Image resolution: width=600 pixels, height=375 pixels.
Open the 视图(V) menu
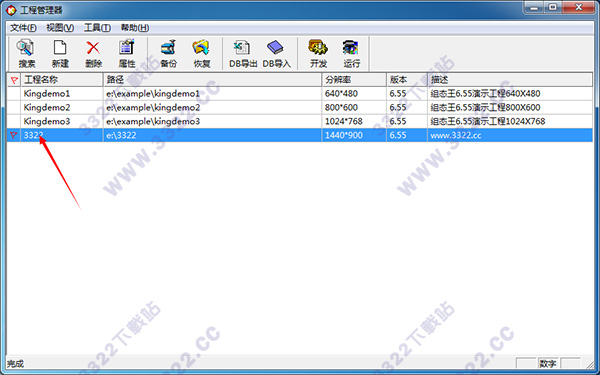(60, 28)
